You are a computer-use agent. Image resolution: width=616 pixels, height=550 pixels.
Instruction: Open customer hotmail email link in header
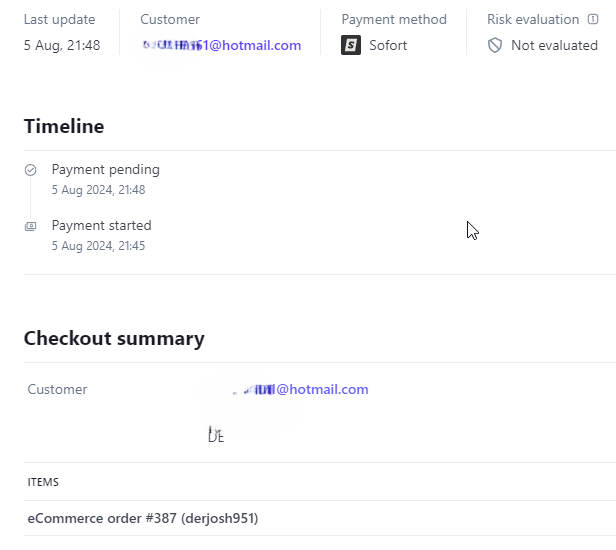coord(222,46)
